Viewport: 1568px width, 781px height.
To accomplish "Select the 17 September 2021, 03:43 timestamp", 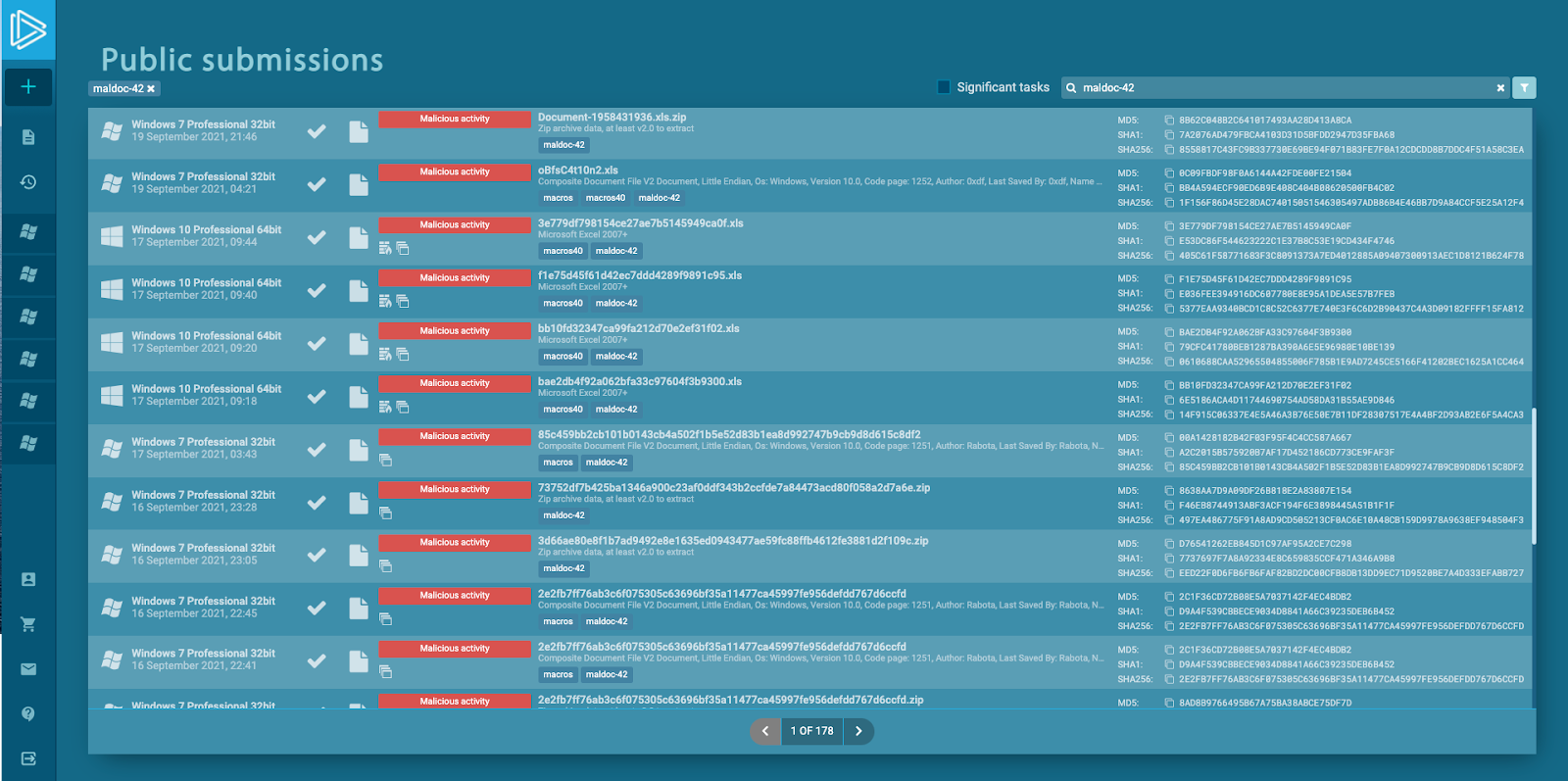I will 194,455.
